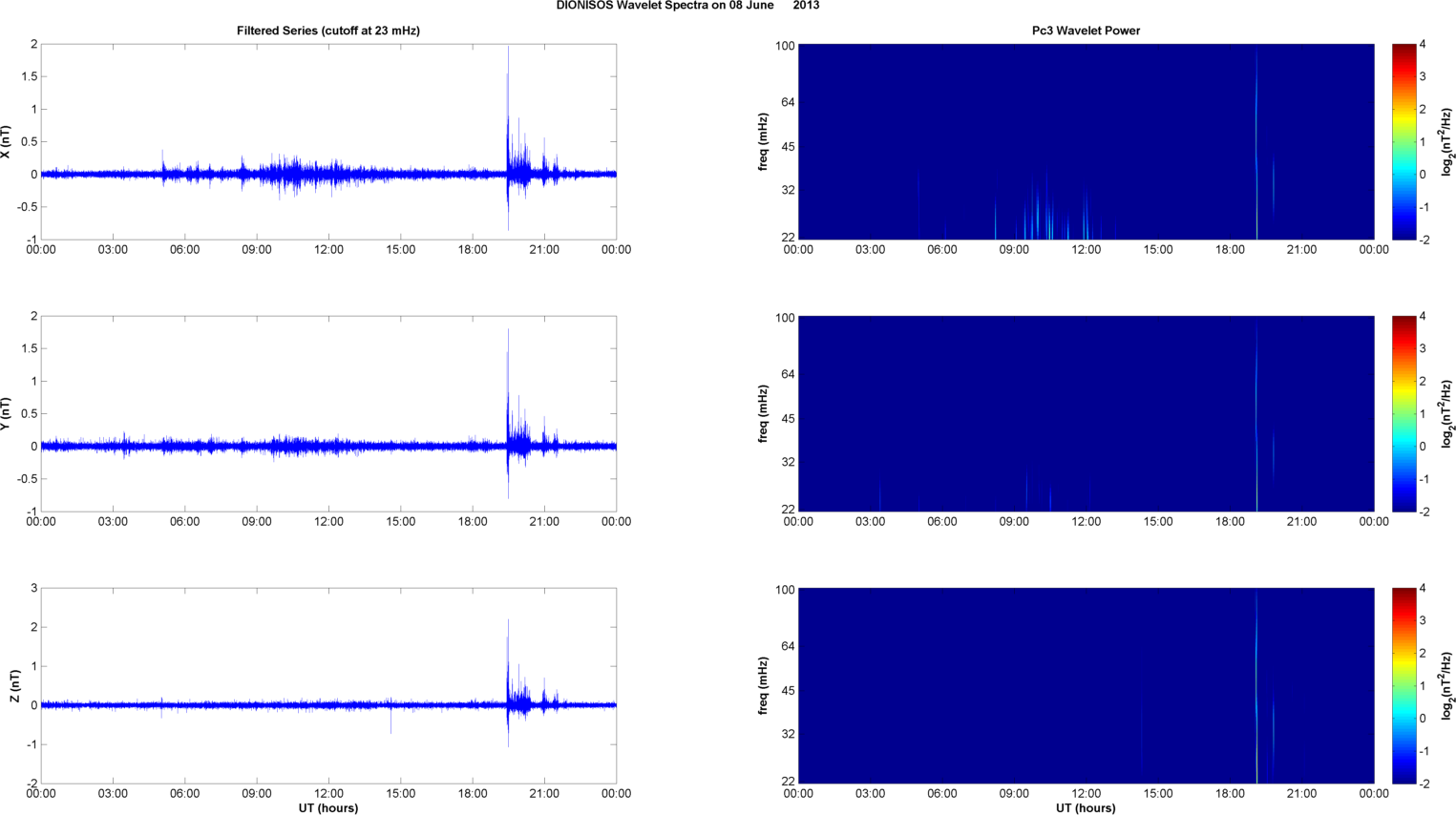
Task: Click the colorbar next to the top wavelet spectrogram
Action: [x=1403, y=142]
